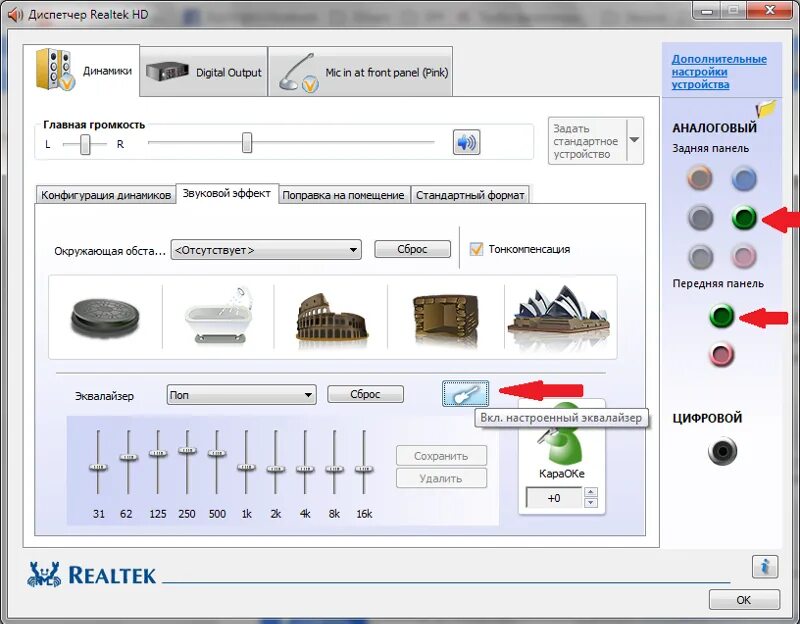Toggle the Тонкомпенсация checkbox

pos(476,249)
